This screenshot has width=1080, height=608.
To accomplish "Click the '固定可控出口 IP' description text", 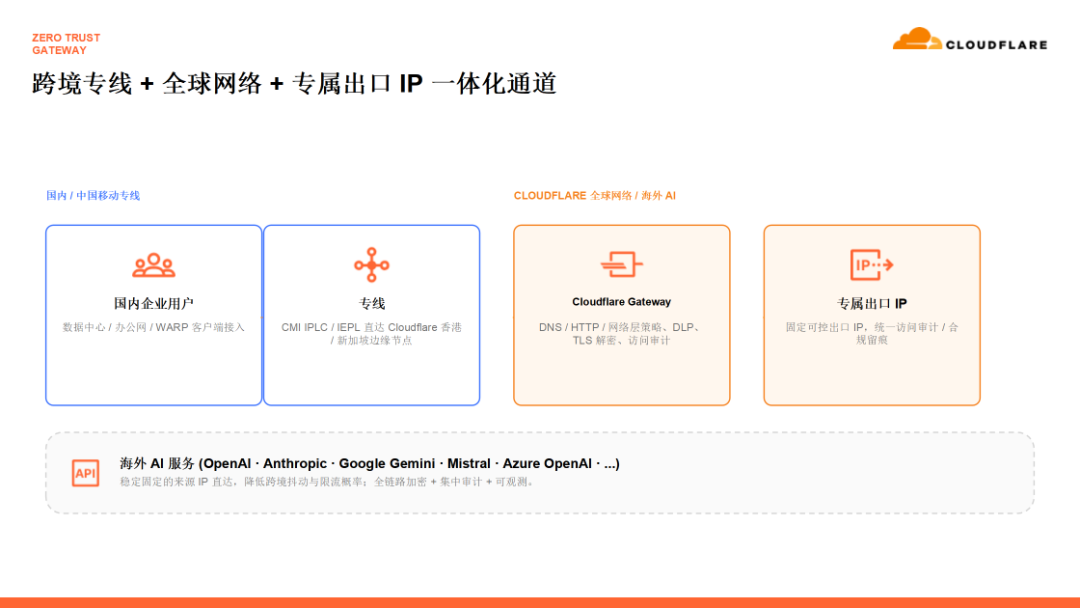I will click(871, 333).
